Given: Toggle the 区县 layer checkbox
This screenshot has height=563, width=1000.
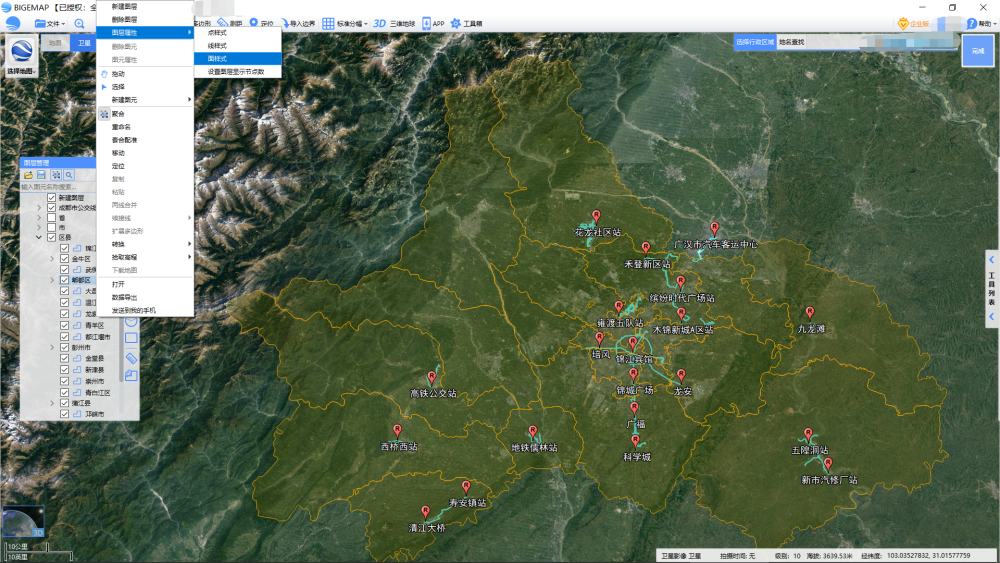Looking at the screenshot, I should (51, 237).
